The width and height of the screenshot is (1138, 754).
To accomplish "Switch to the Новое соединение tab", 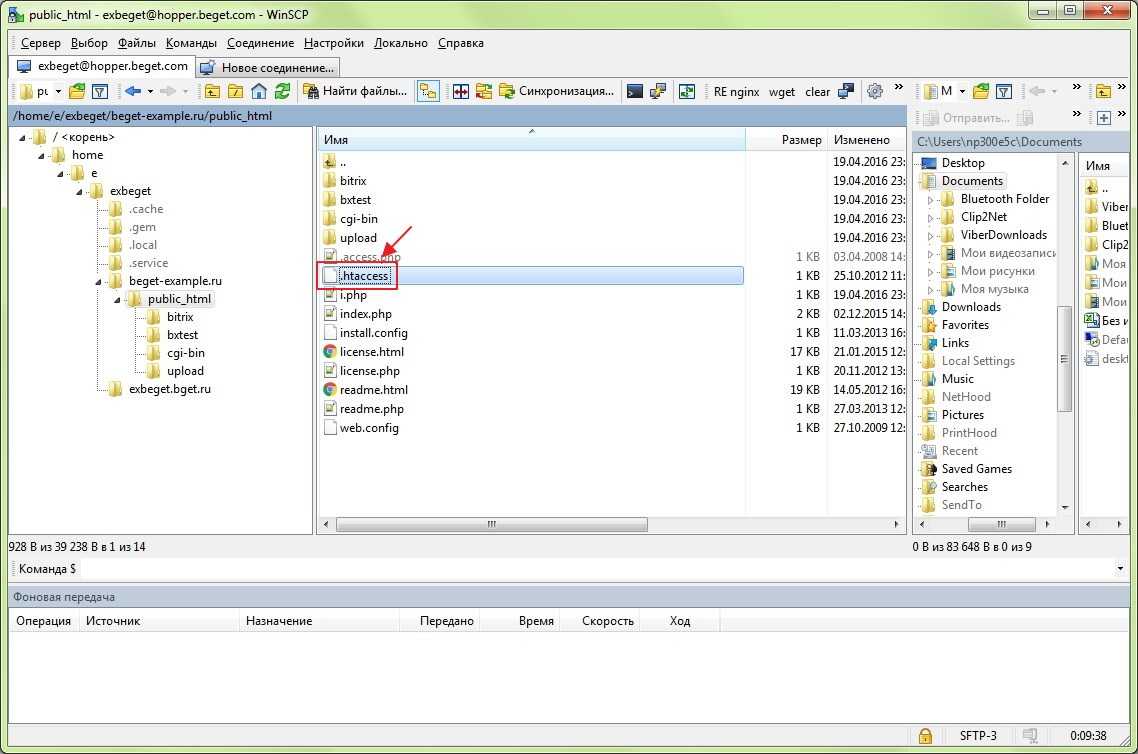I will click(267, 67).
